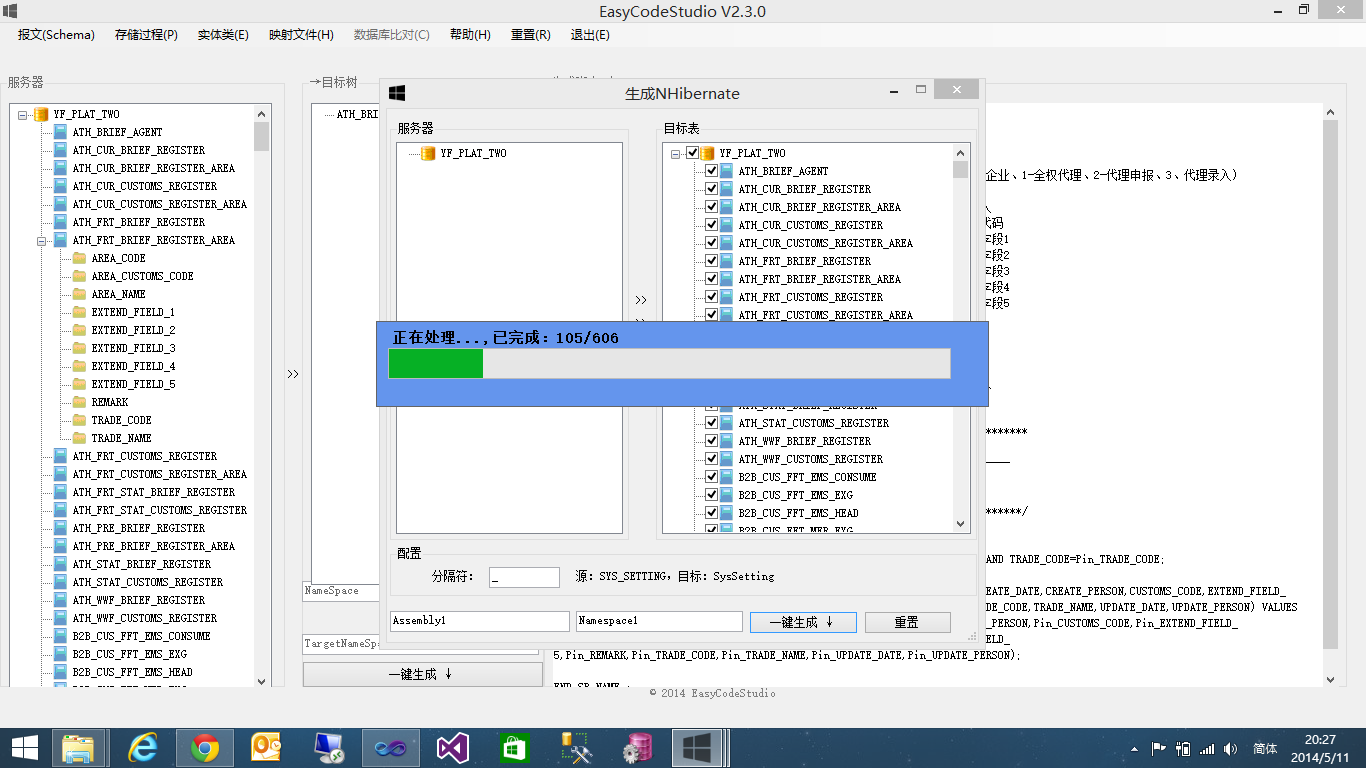Uncheck ATH_CUR_BRIEF_REGISTER in the target table list

[x=712, y=189]
